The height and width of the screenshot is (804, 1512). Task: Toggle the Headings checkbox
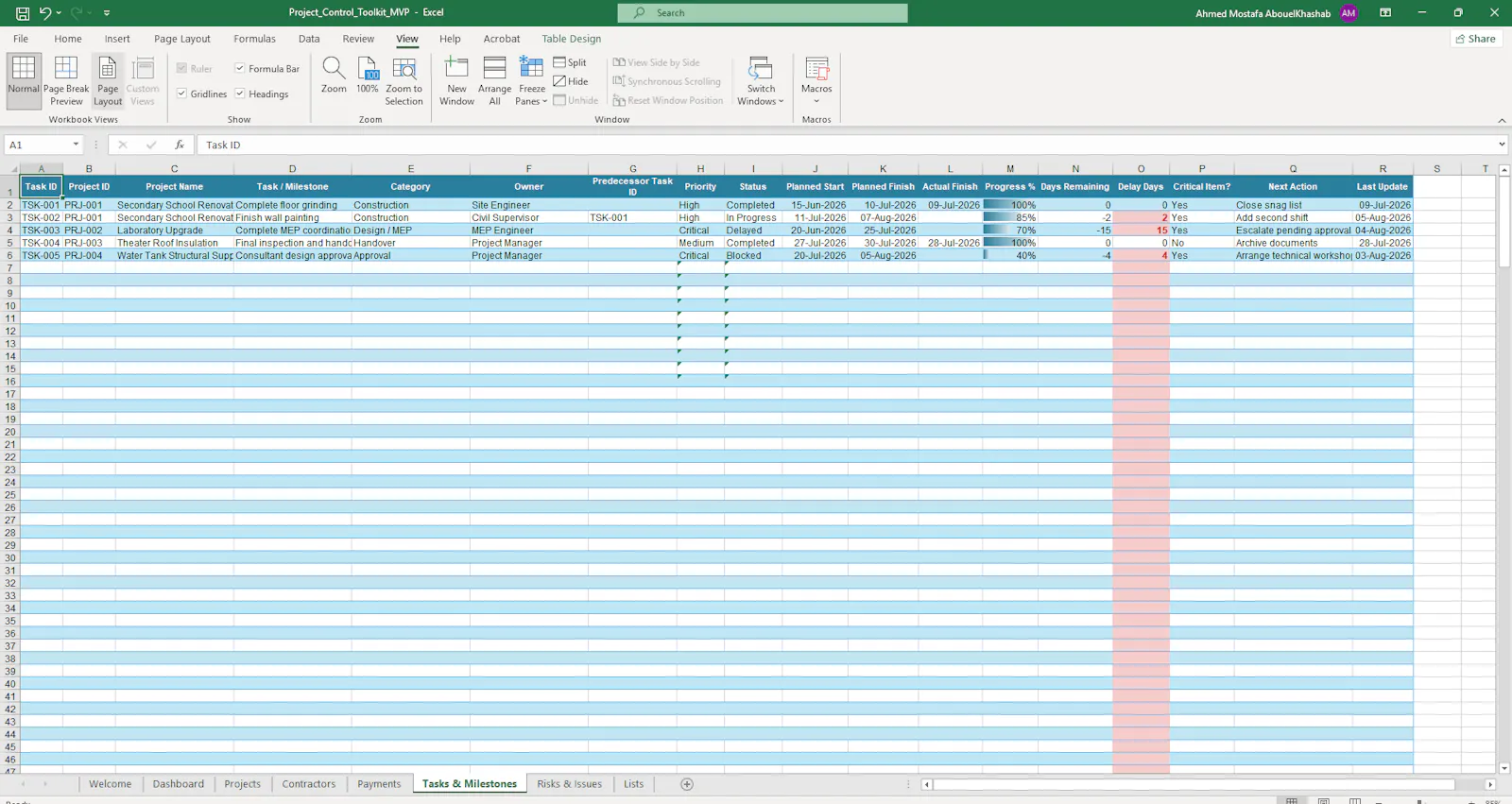coord(240,94)
